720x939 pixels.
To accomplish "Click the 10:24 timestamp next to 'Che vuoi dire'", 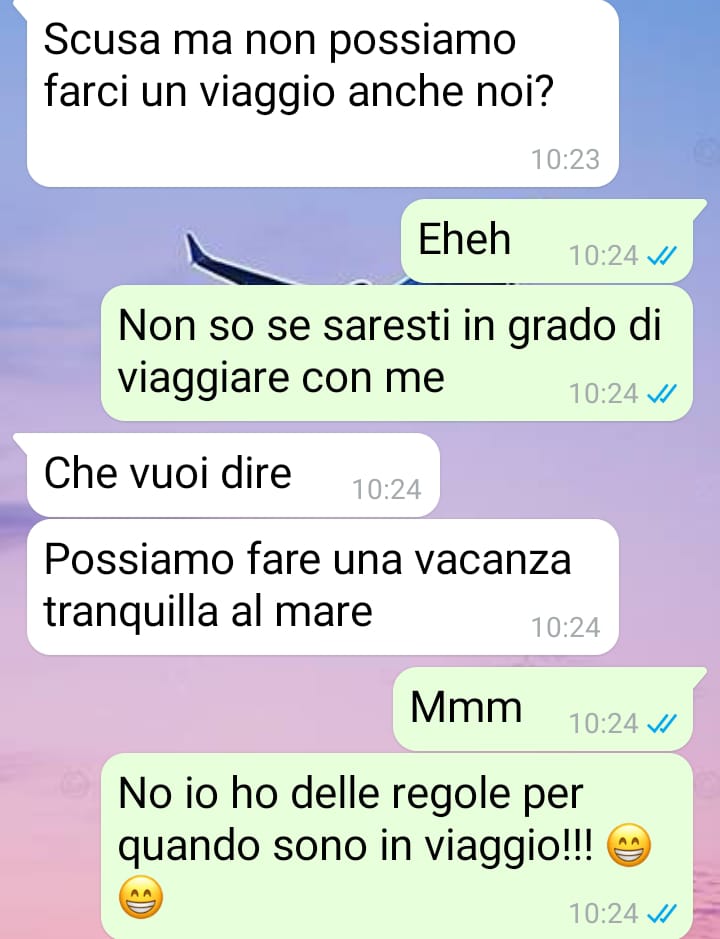I will [x=386, y=489].
